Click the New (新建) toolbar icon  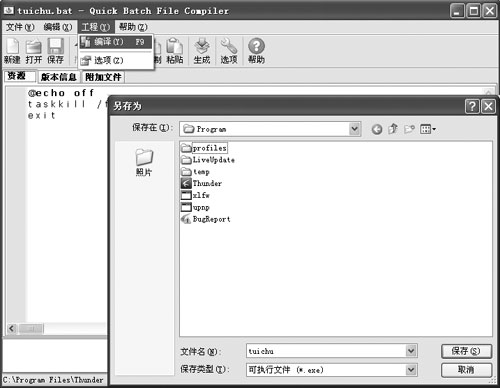(13, 51)
